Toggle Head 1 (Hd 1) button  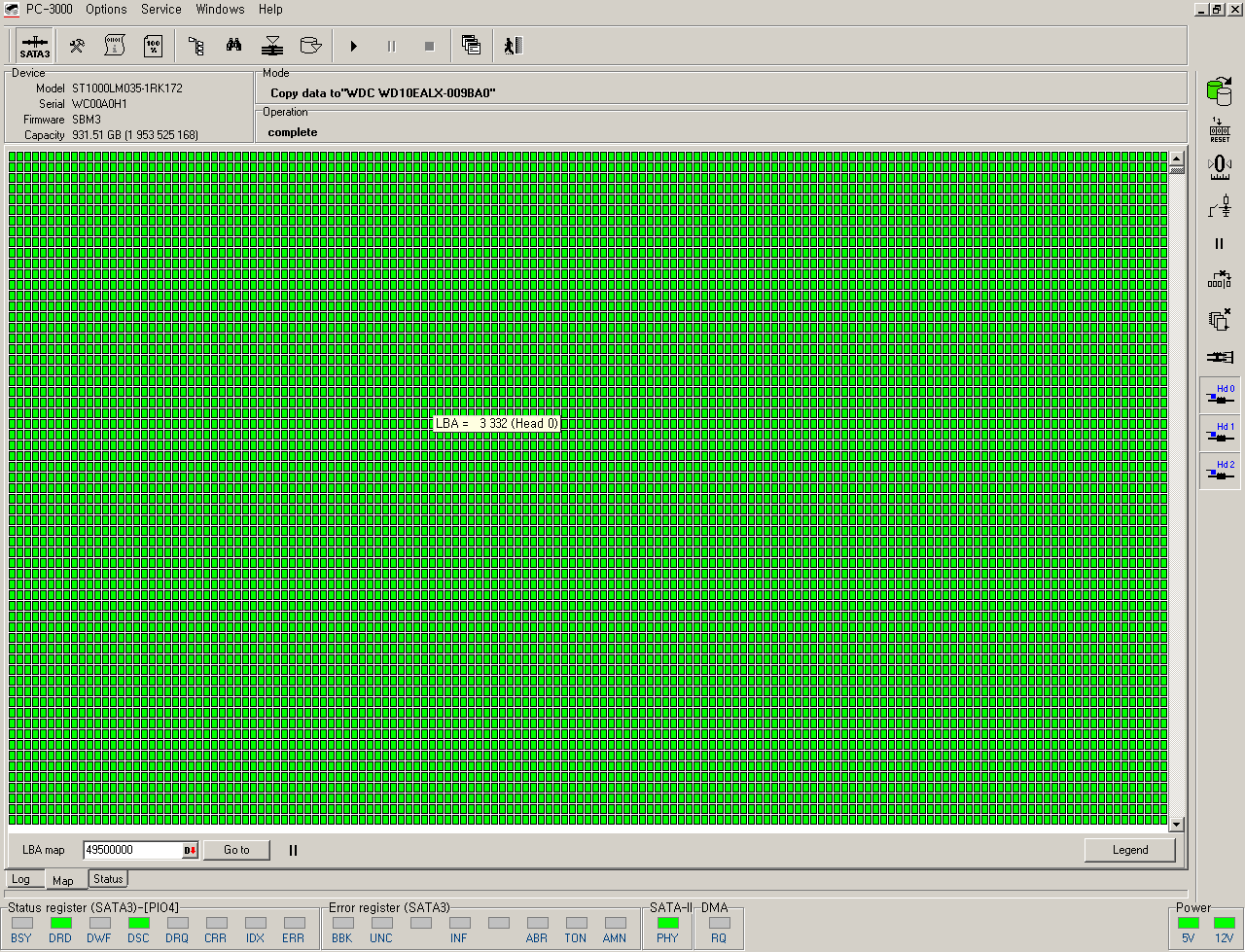pos(1219,433)
